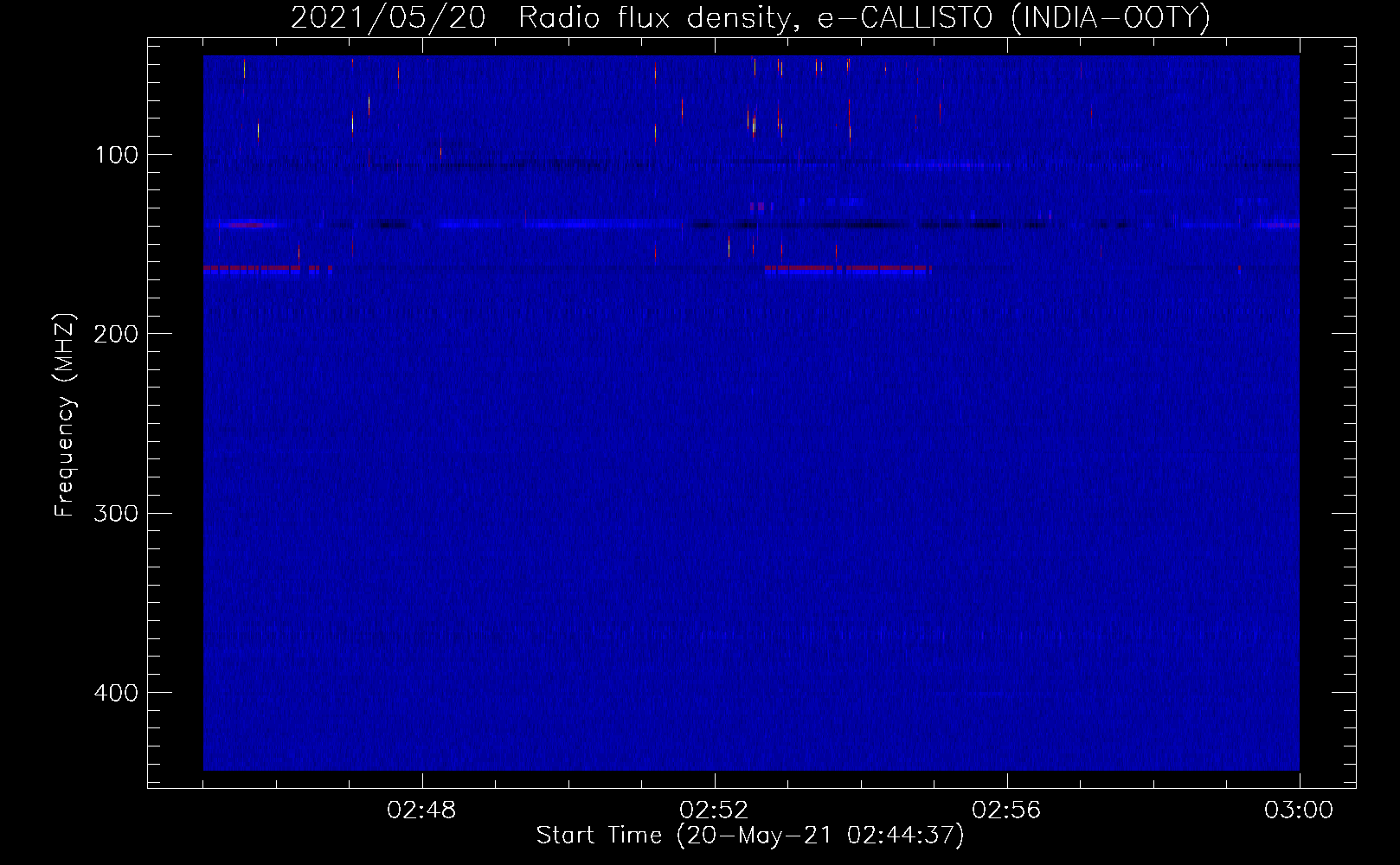Click the 400 MHz frequency tick label
This screenshot has height=865, width=1400.
point(116,692)
